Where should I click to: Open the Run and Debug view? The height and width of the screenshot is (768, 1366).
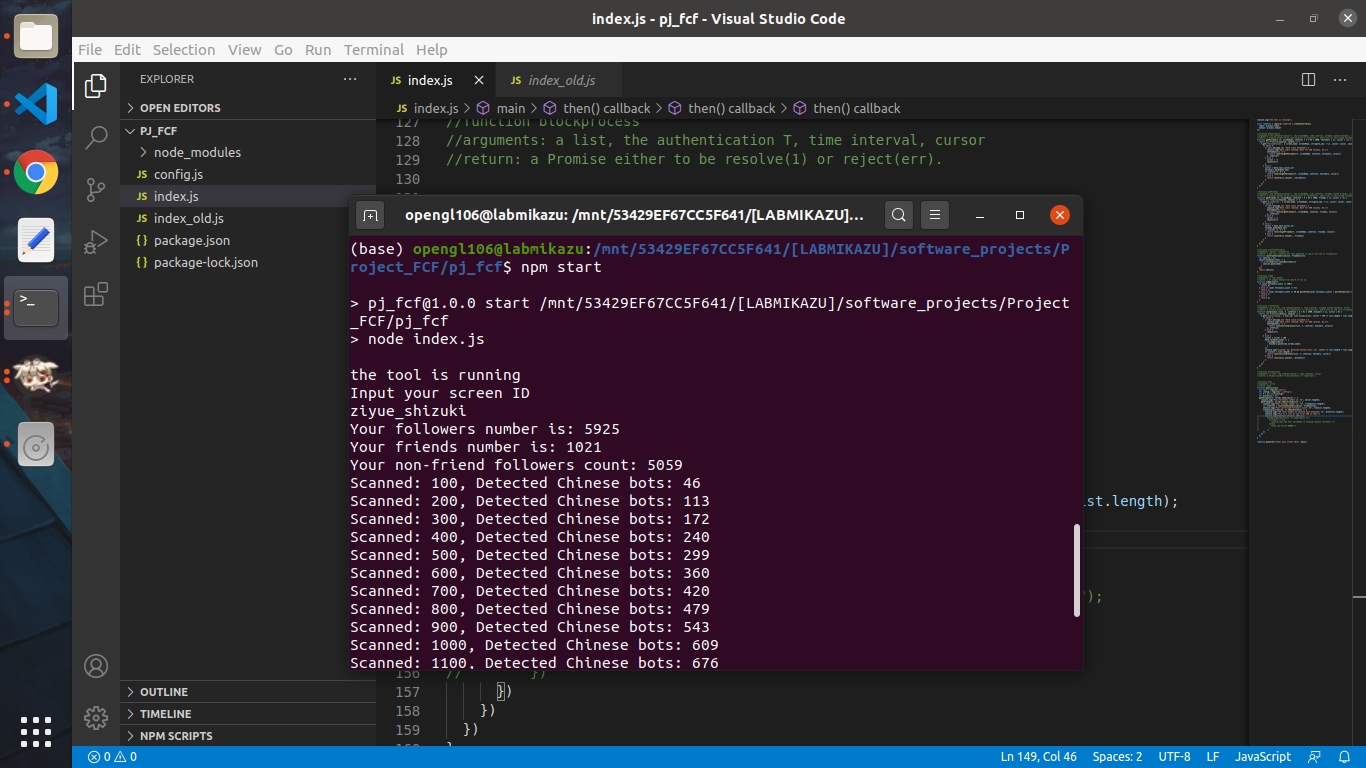click(x=96, y=242)
